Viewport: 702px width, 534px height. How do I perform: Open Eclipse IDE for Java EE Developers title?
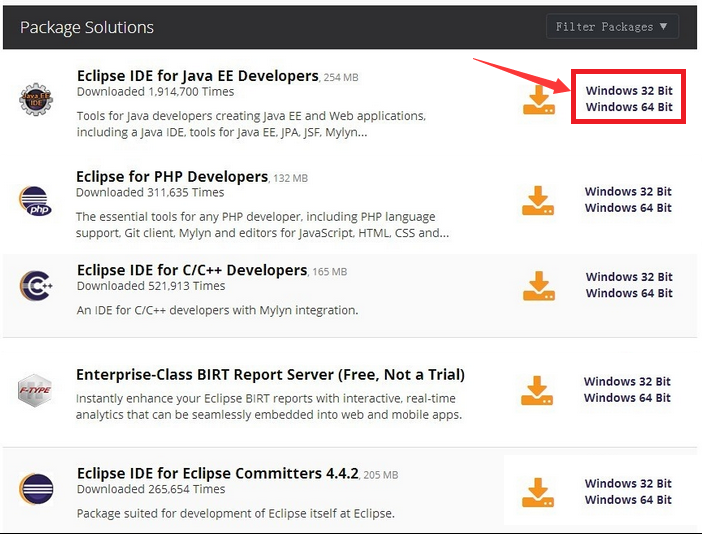197,76
